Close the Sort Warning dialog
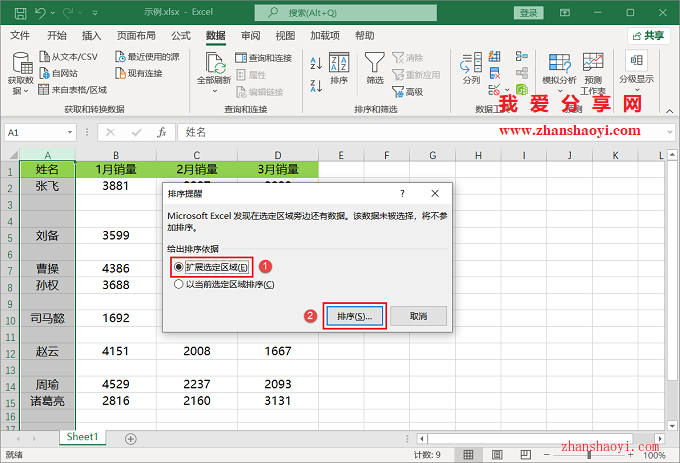680x463 pixels. (435, 193)
